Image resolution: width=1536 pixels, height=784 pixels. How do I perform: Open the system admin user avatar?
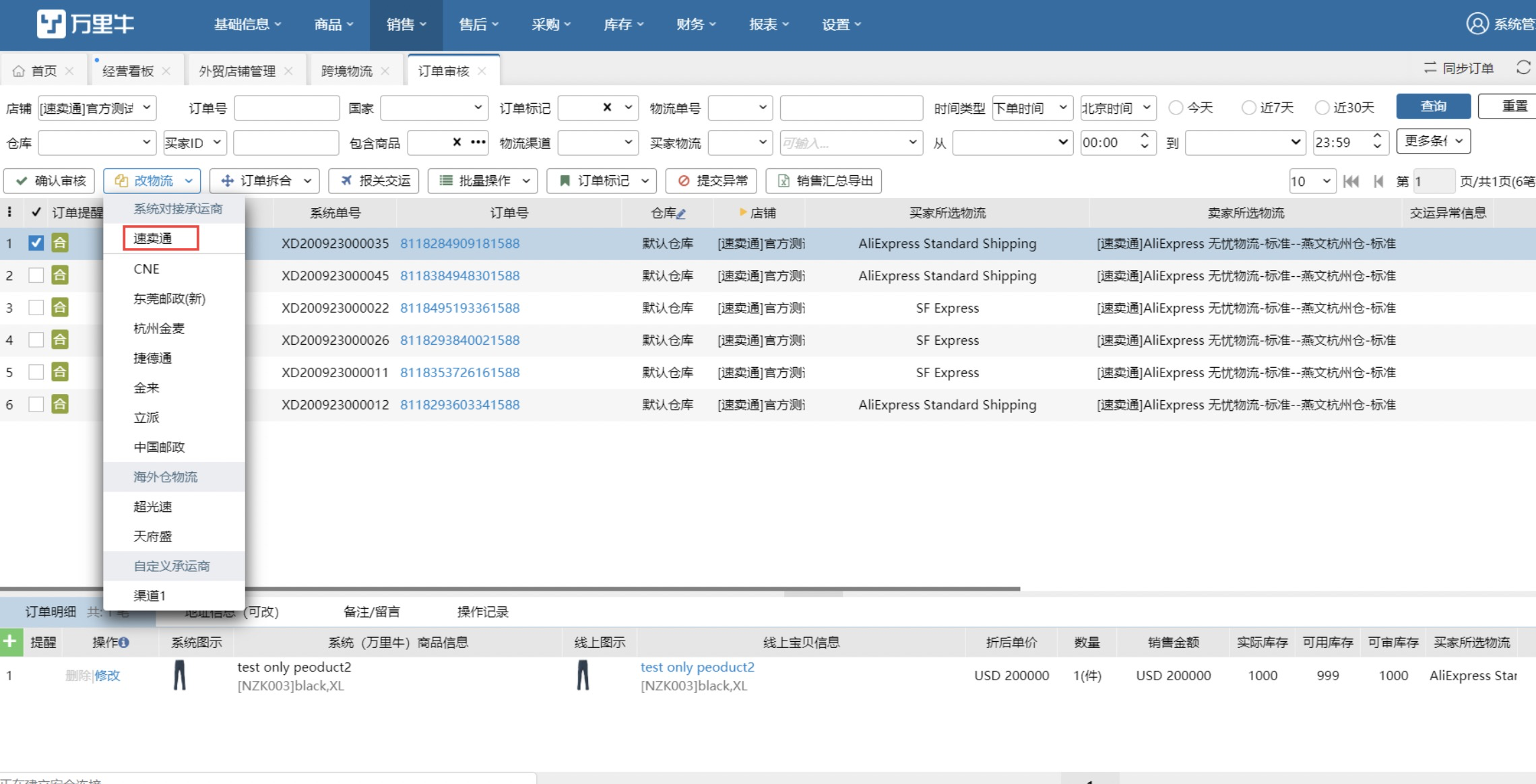(x=1477, y=24)
